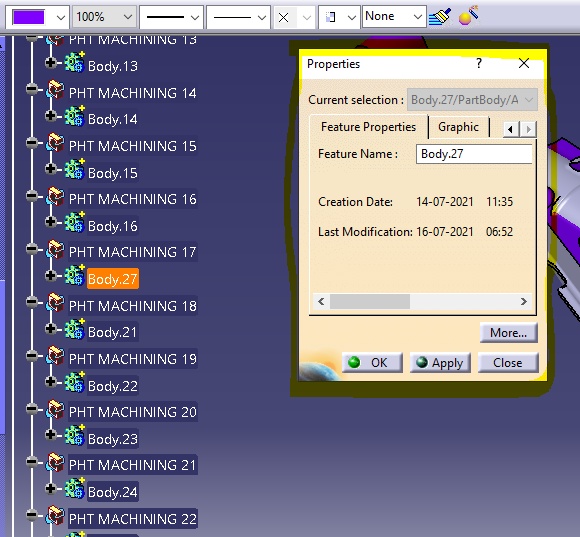The height and width of the screenshot is (537, 580).
Task: Click the PHT MACHINING 21 node icon
Action: (x=55, y=462)
